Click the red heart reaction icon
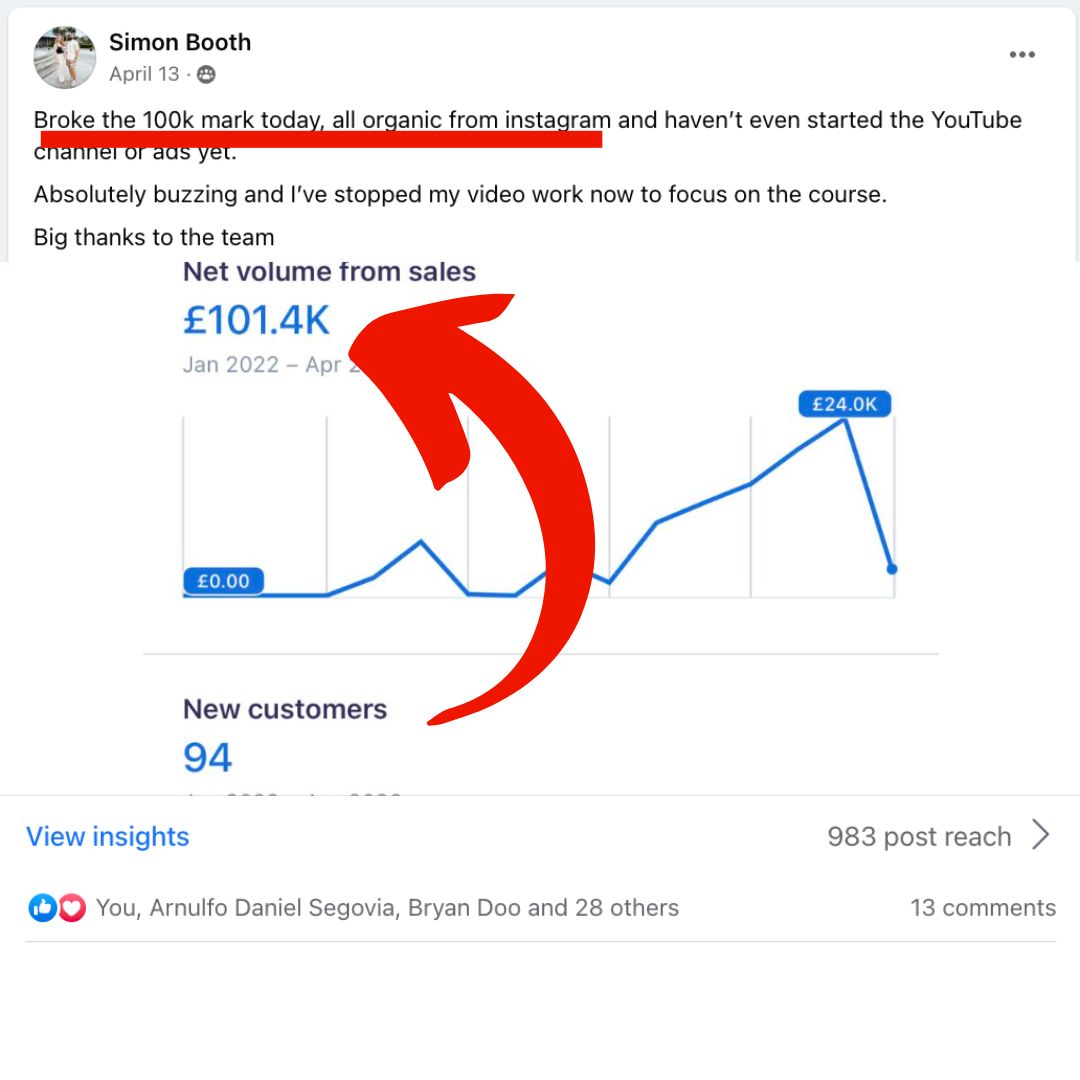The width and height of the screenshot is (1080, 1080). pyautogui.click(x=72, y=908)
